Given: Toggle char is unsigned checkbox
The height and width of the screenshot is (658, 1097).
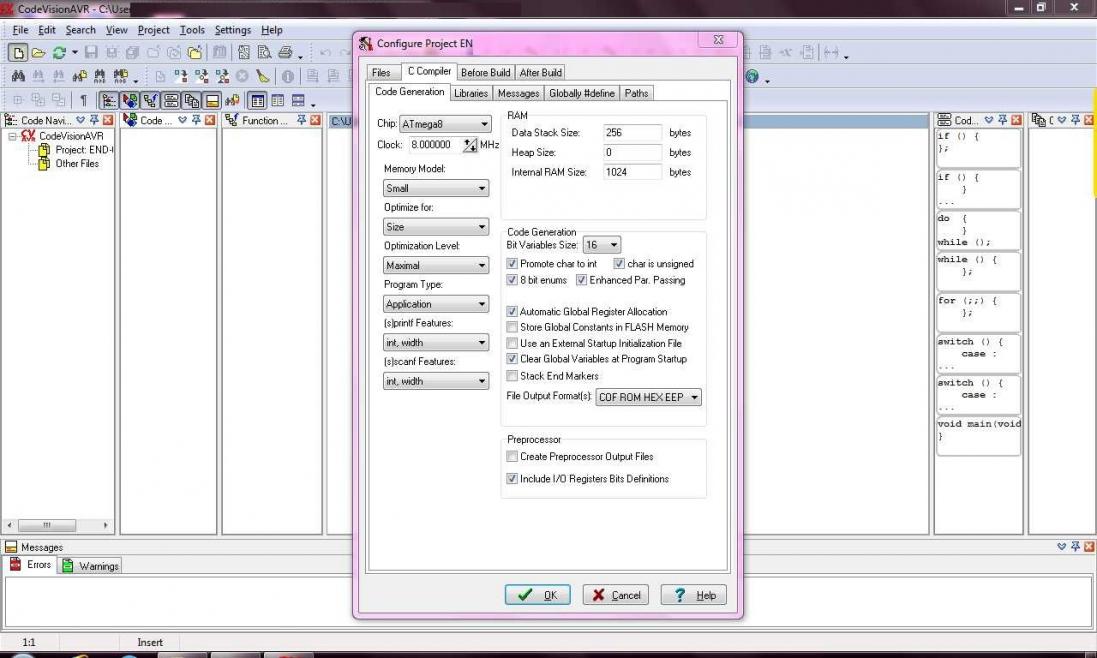Looking at the screenshot, I should (619, 264).
